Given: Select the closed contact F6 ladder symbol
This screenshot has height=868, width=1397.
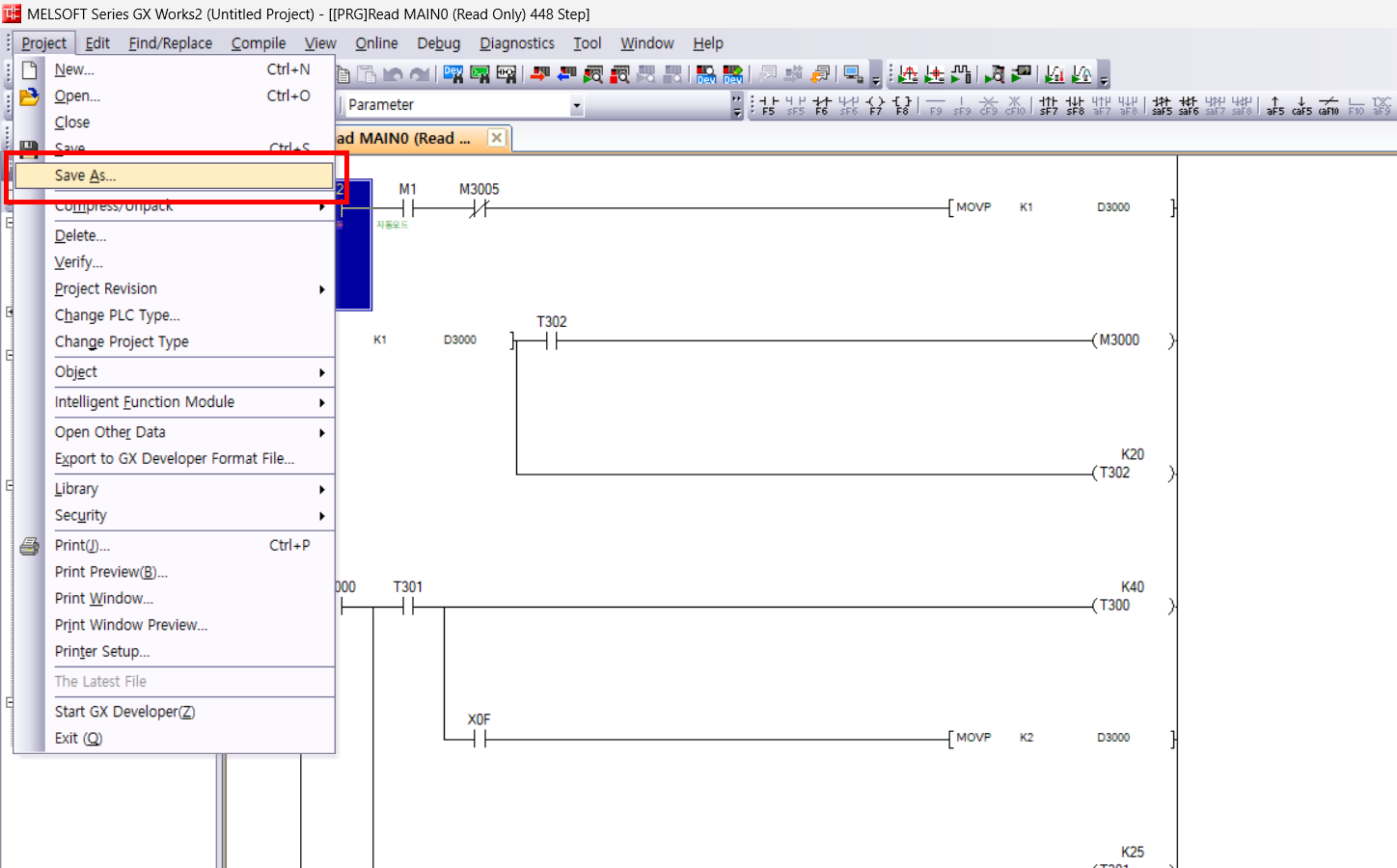Looking at the screenshot, I should (x=822, y=105).
